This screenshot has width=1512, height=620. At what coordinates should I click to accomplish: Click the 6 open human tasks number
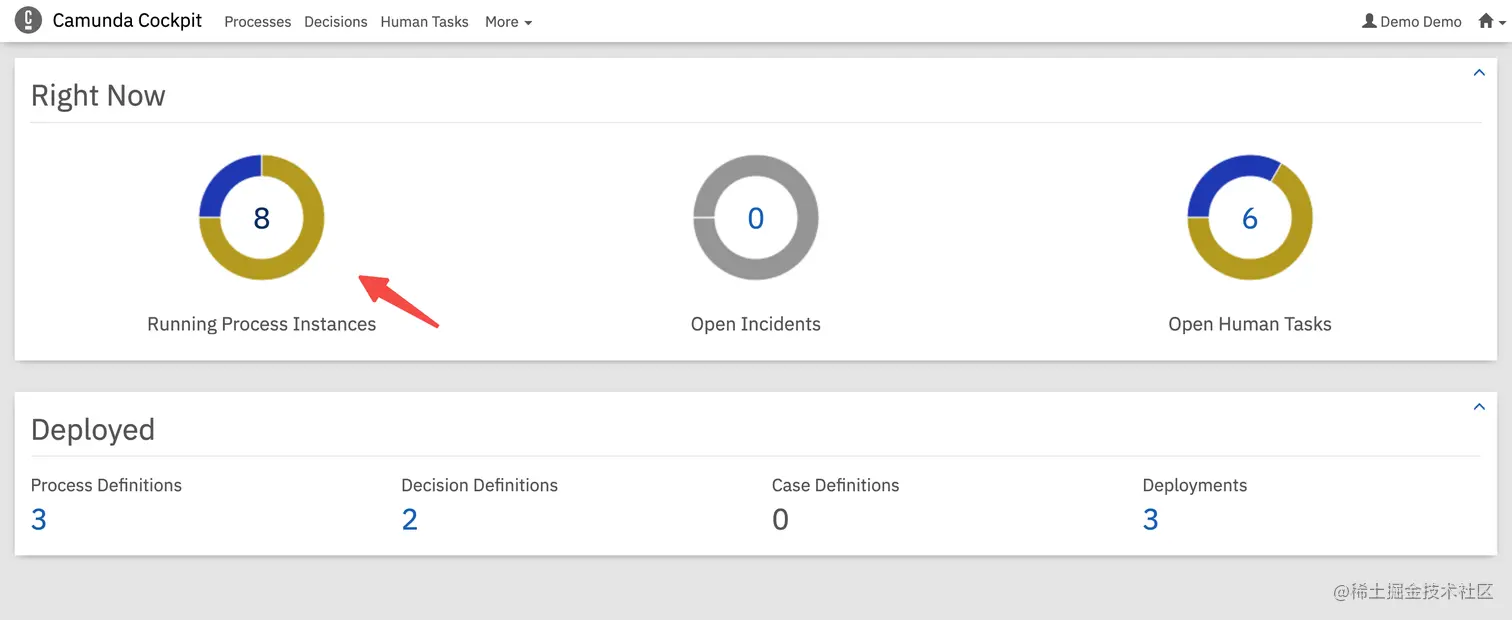click(x=1250, y=218)
